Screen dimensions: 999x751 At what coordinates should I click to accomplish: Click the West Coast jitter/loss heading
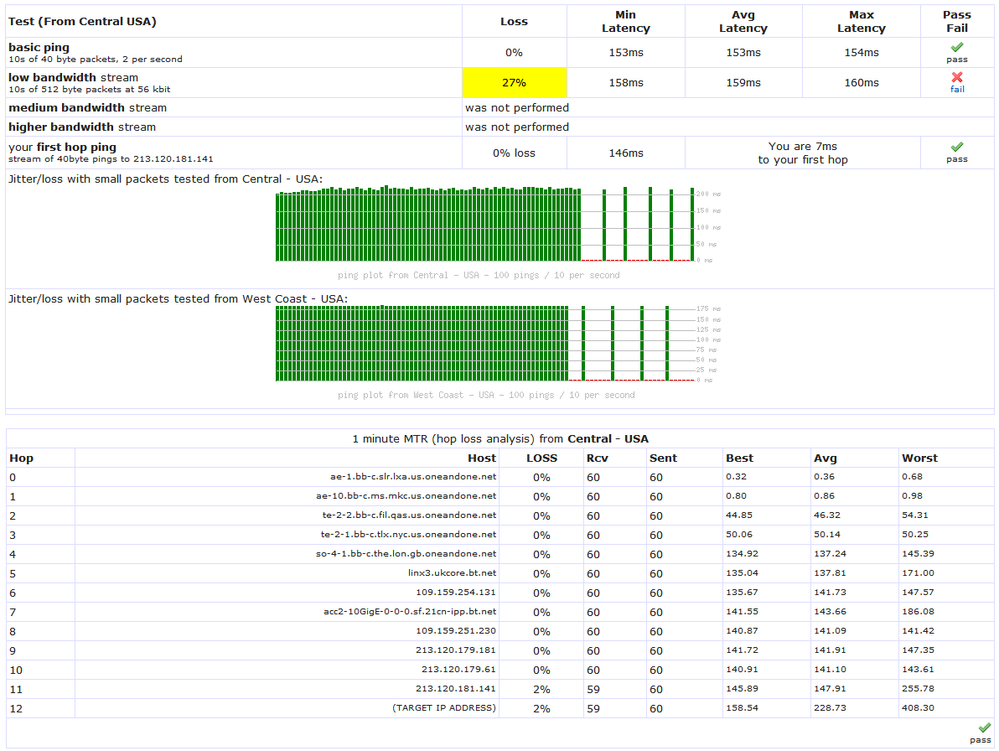point(178,299)
